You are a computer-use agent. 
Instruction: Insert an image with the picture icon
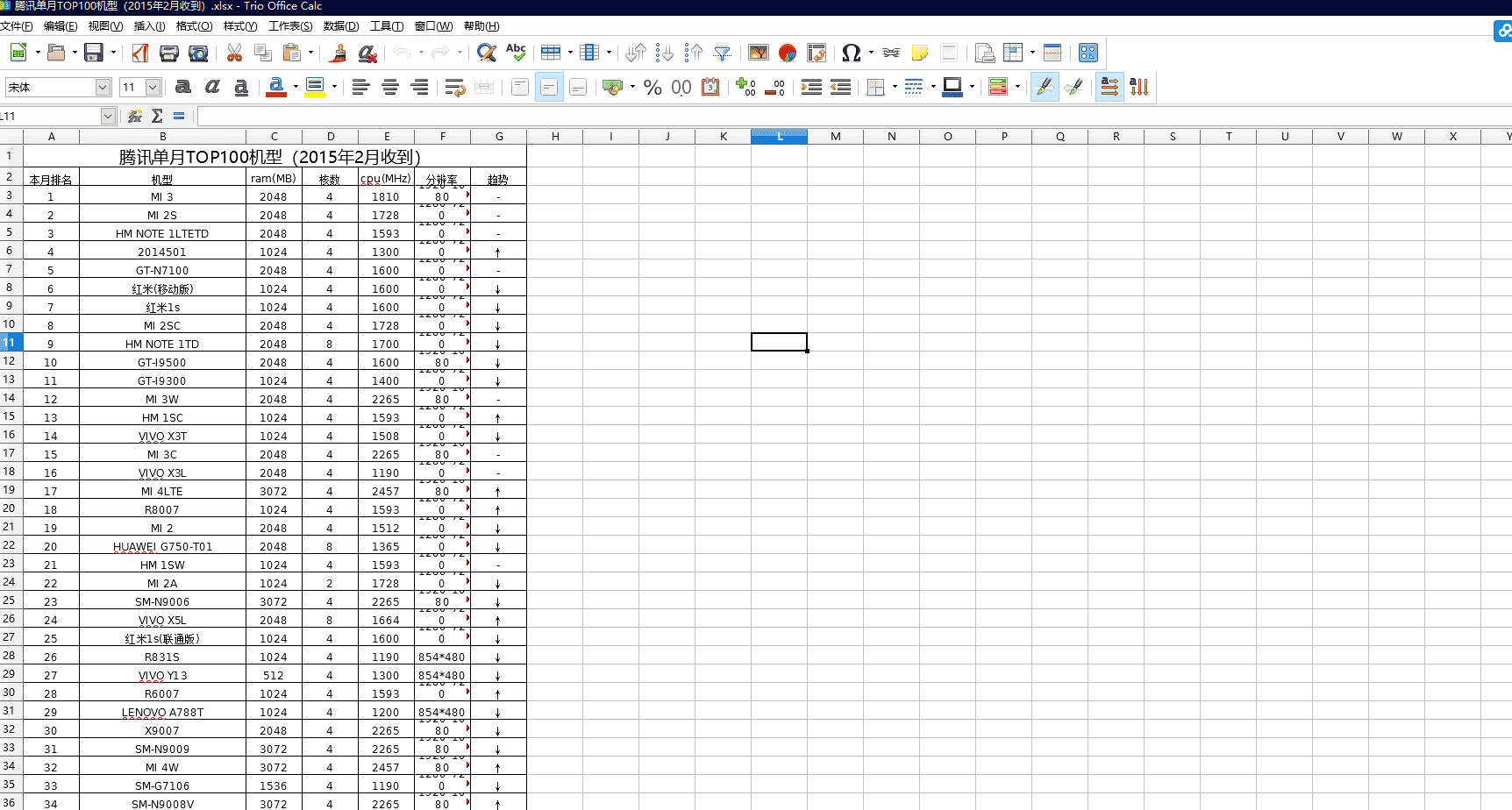point(759,53)
